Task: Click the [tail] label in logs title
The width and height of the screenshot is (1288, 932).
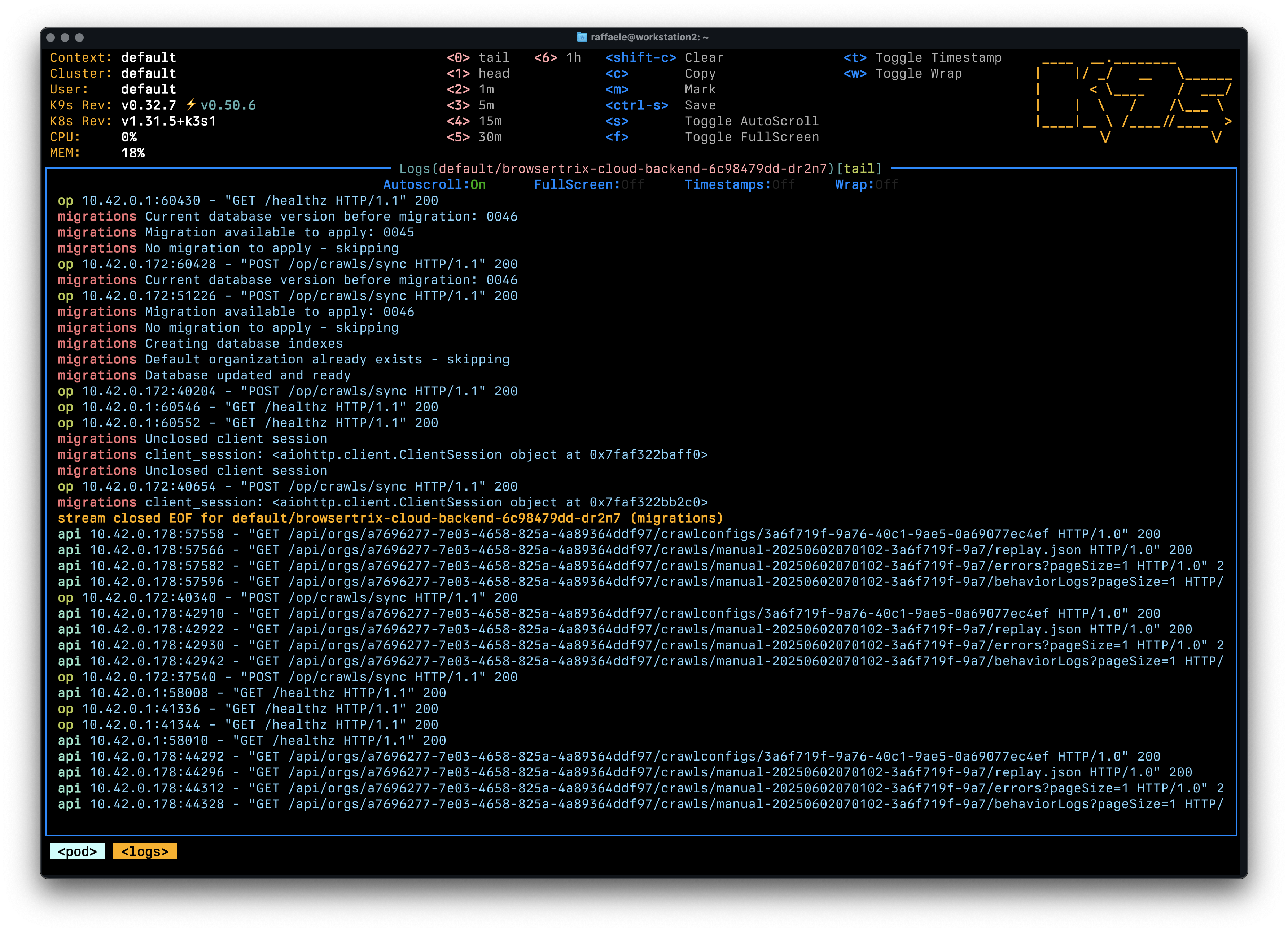Action: point(859,169)
